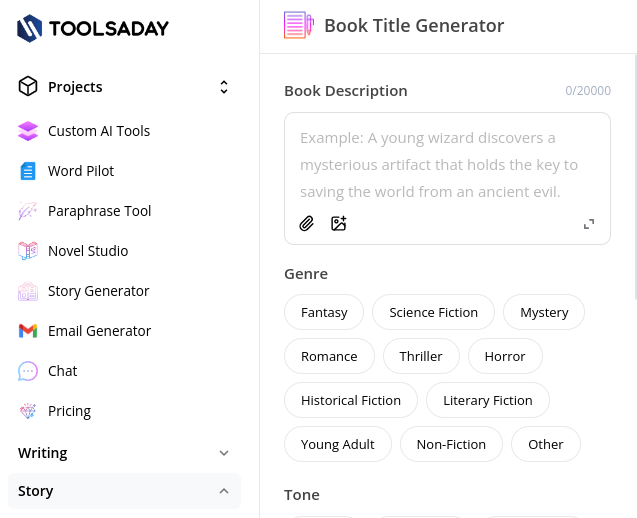Click the Tone section label

pyautogui.click(x=302, y=495)
